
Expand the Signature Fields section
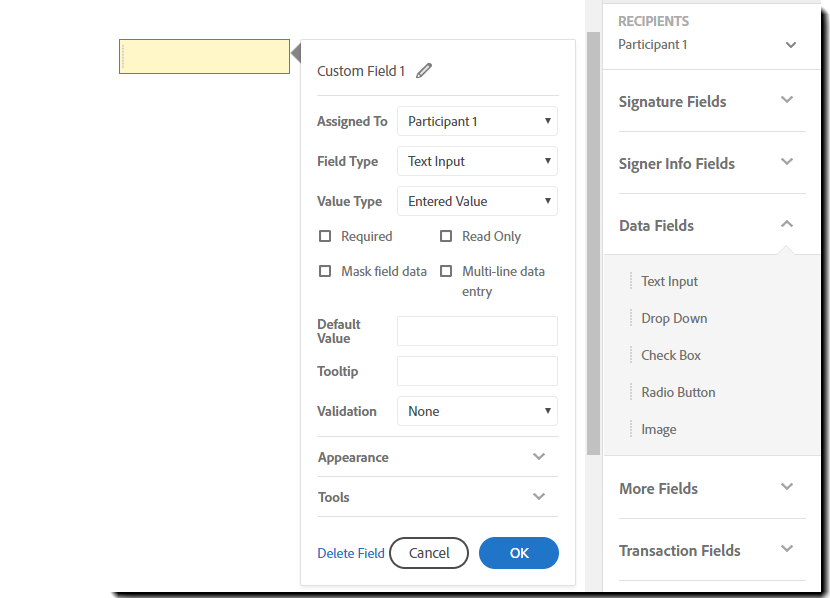(x=787, y=100)
